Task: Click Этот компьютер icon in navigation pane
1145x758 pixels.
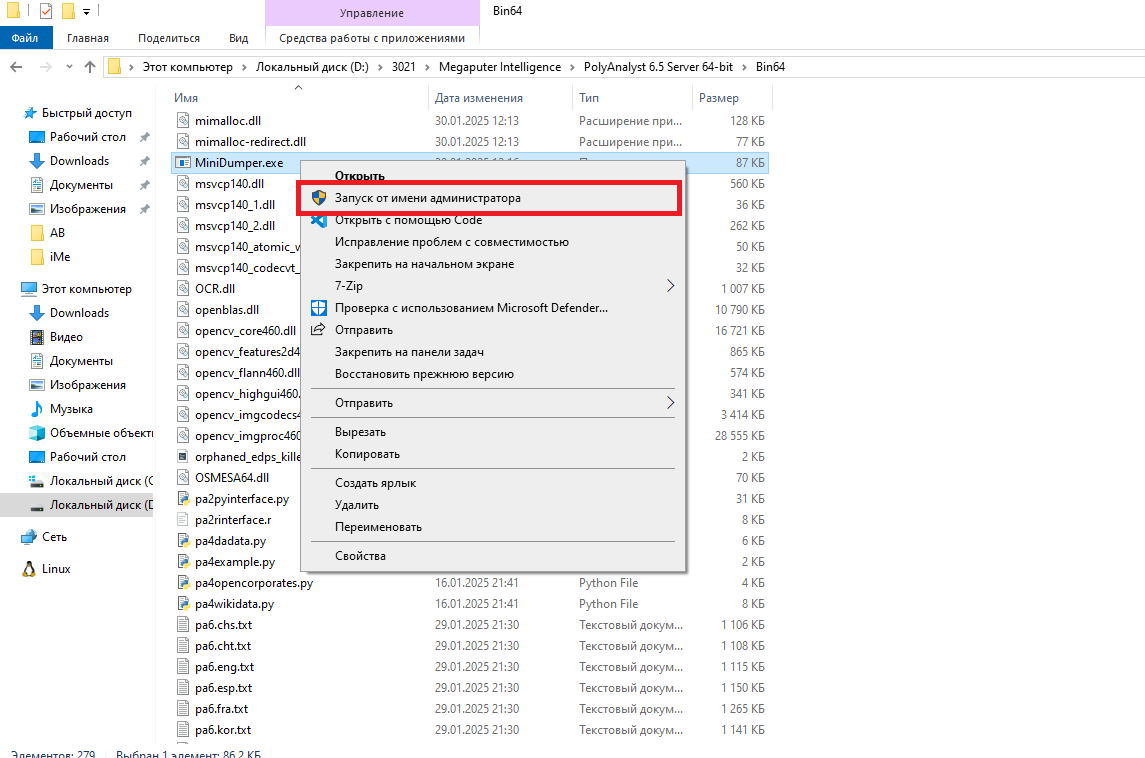Action: pyautogui.click(x=29, y=289)
